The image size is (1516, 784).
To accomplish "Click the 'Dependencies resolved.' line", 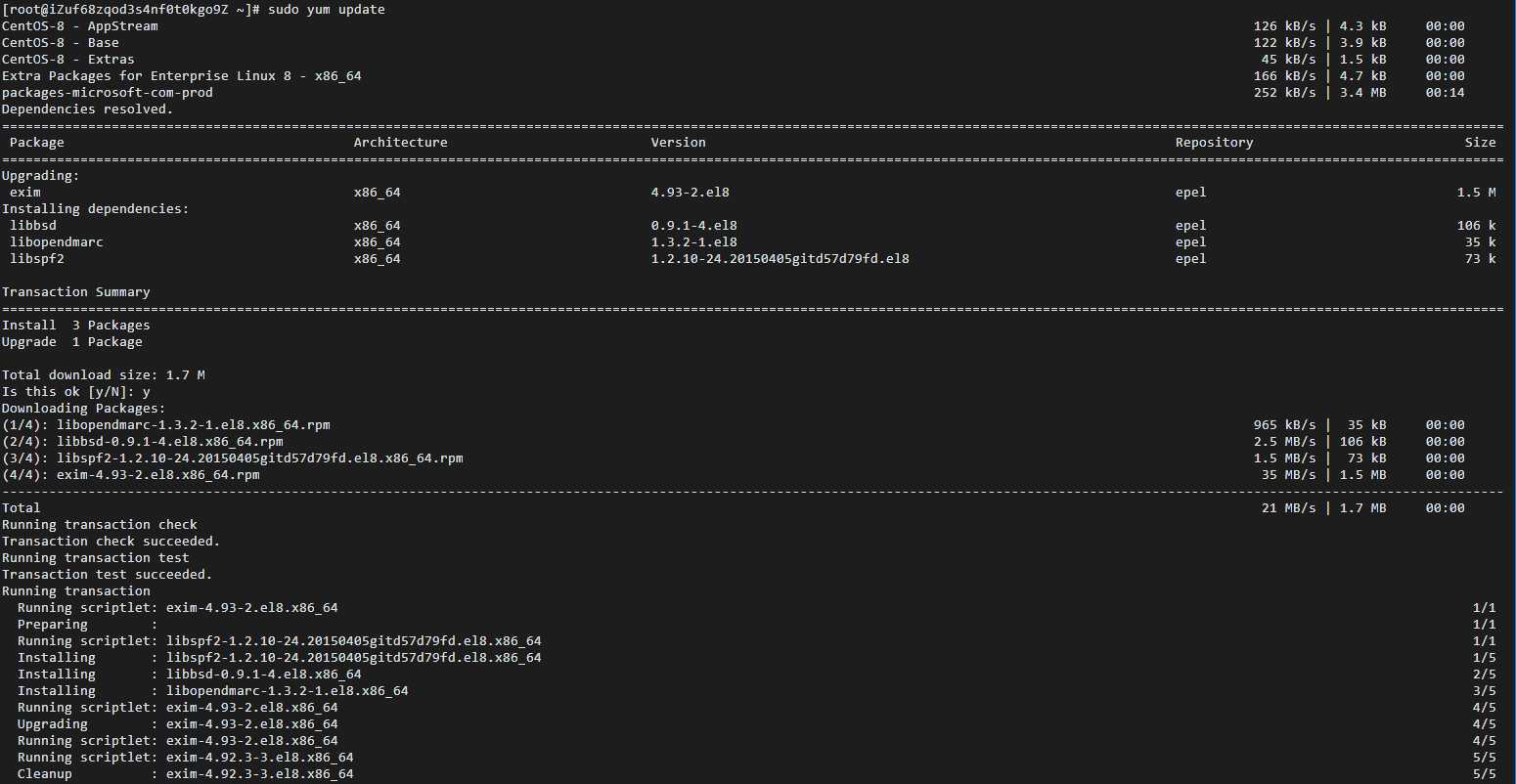I will point(88,109).
